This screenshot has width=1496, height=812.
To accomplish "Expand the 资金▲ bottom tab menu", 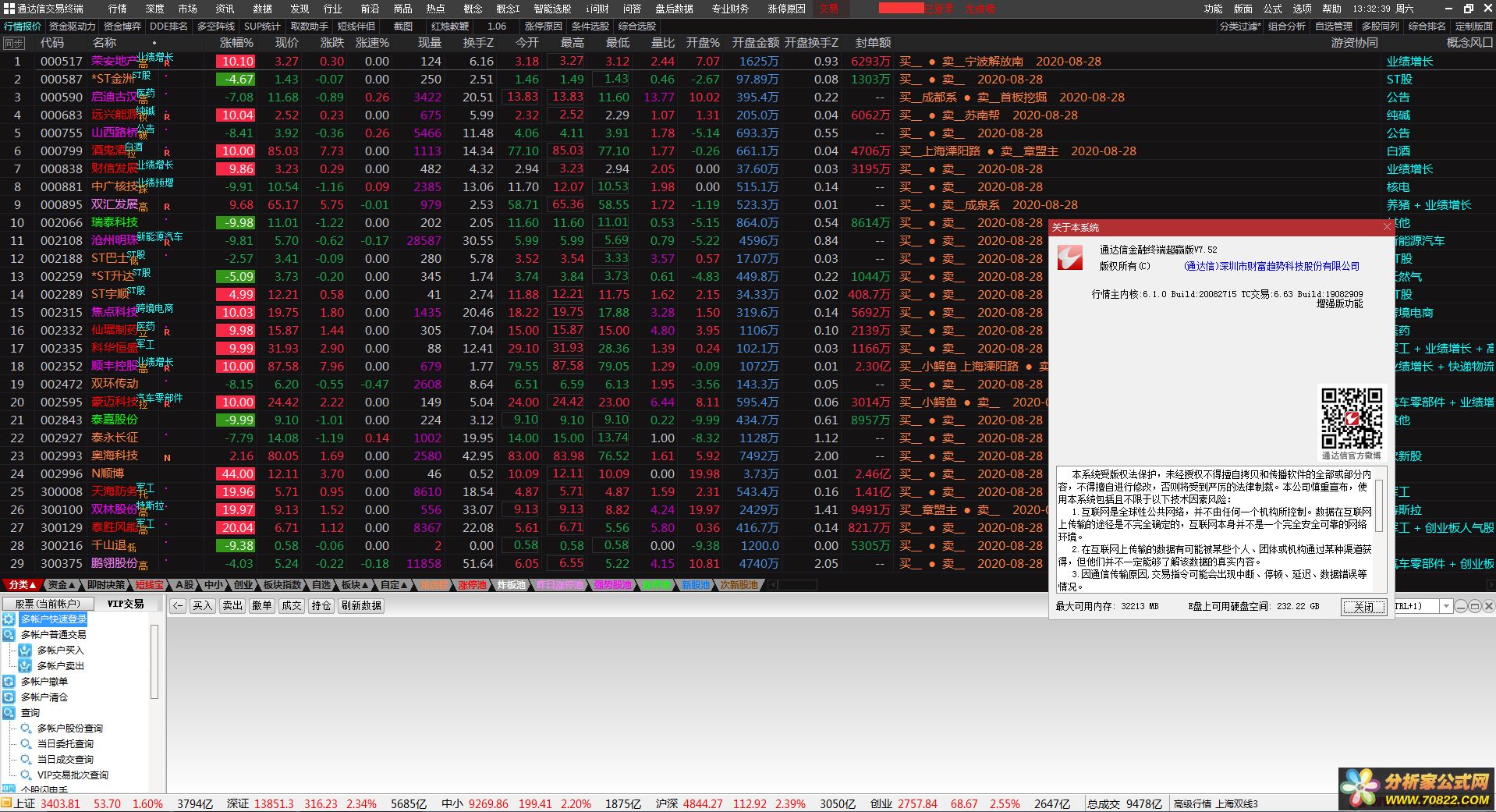I will (62, 584).
